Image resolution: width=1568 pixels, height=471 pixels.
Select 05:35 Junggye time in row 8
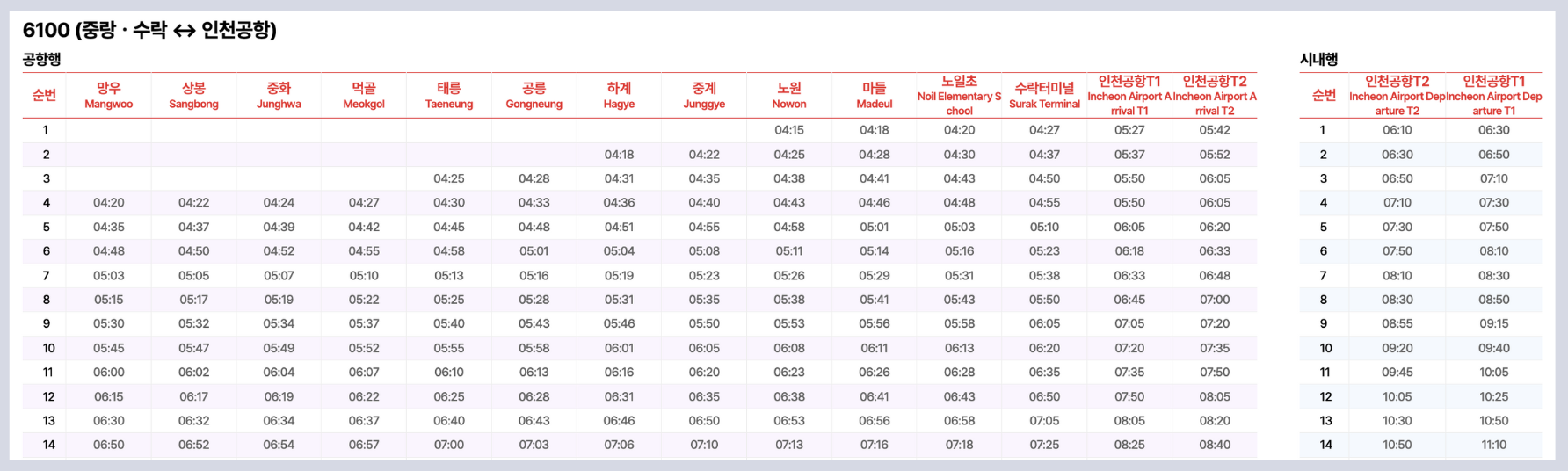tap(704, 300)
